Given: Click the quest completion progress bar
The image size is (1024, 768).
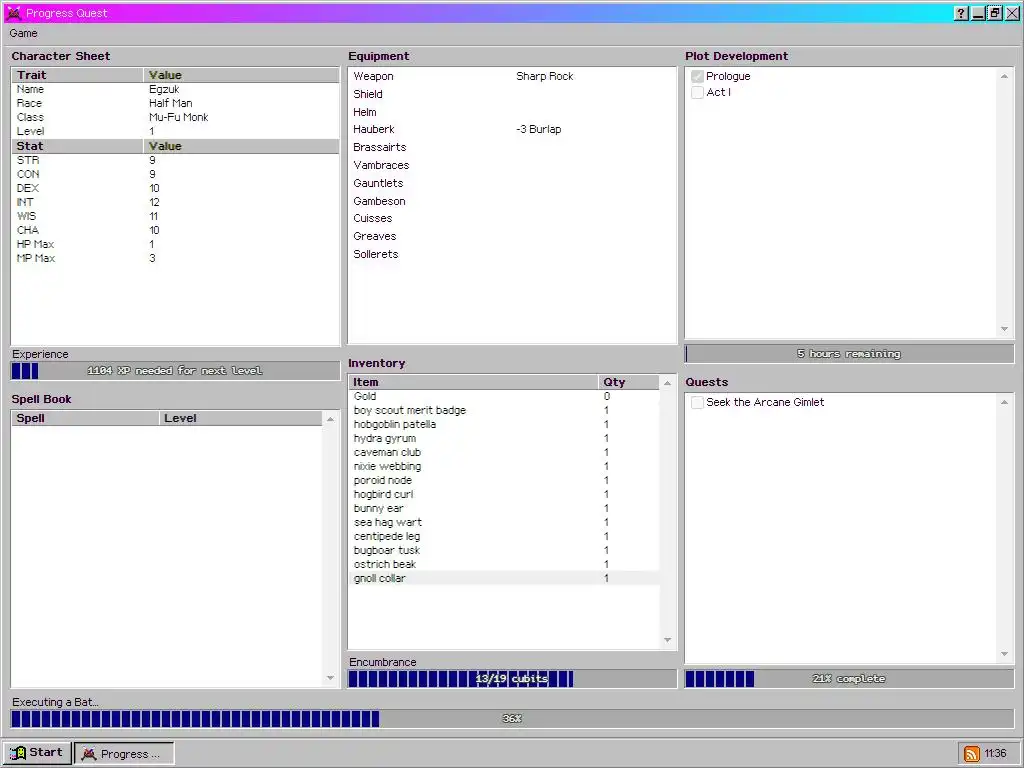Looking at the screenshot, I should (850, 679).
